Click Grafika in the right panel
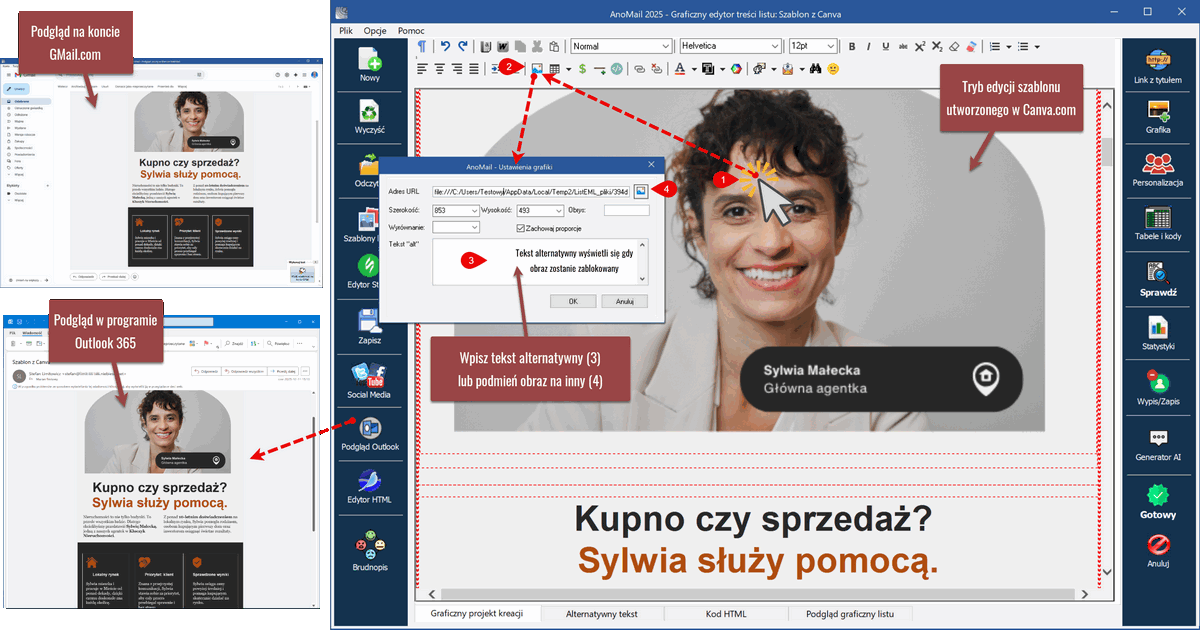 (x=1158, y=116)
